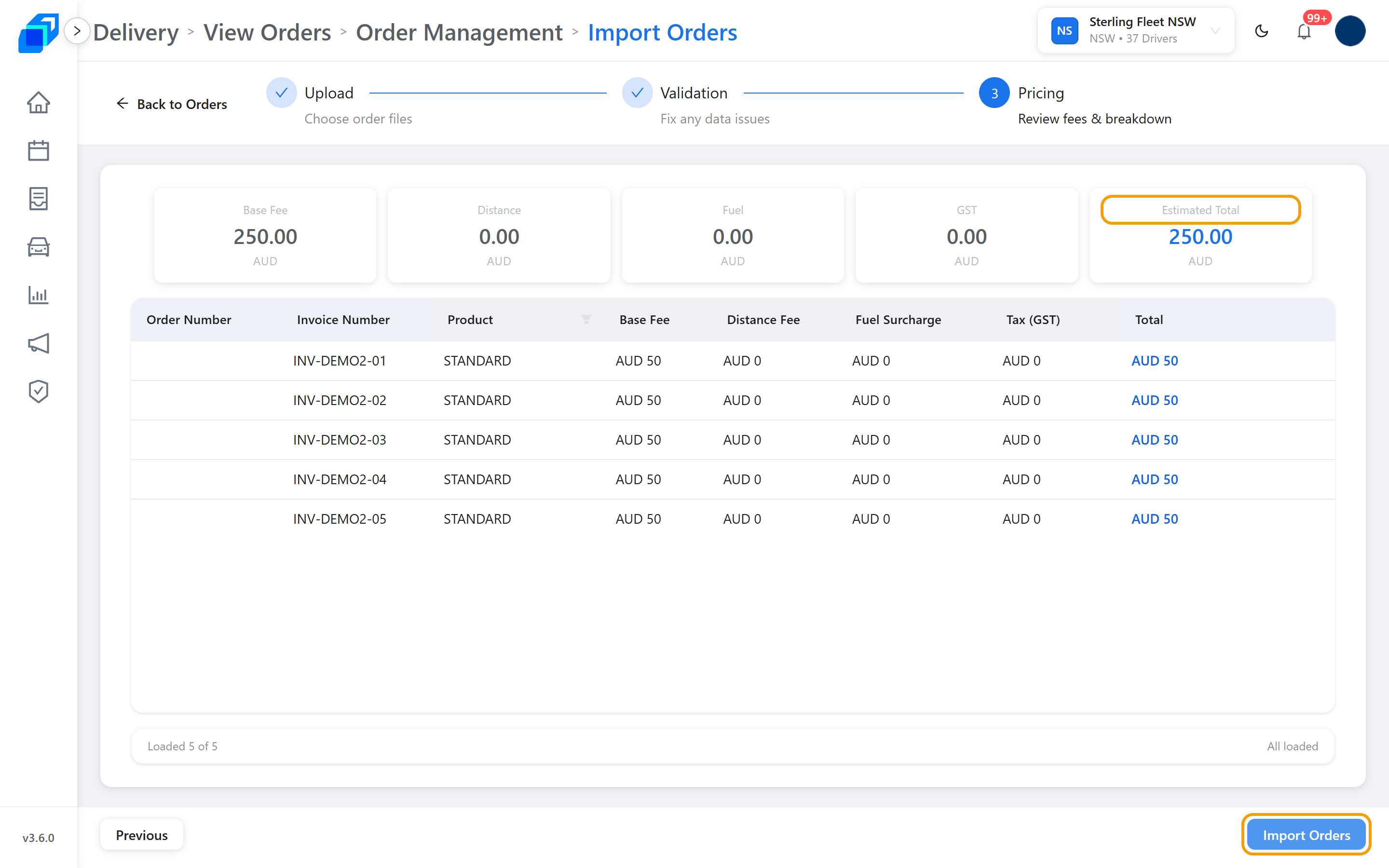The image size is (1389, 868).
Task: Click the Validation step checkmark circle
Action: point(637,93)
